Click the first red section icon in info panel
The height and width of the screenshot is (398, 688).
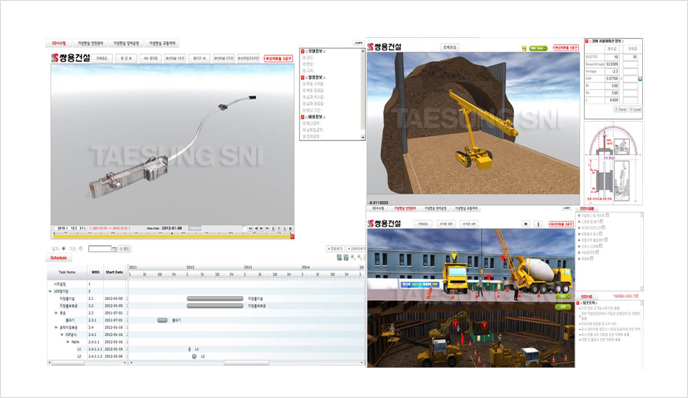tap(303, 51)
